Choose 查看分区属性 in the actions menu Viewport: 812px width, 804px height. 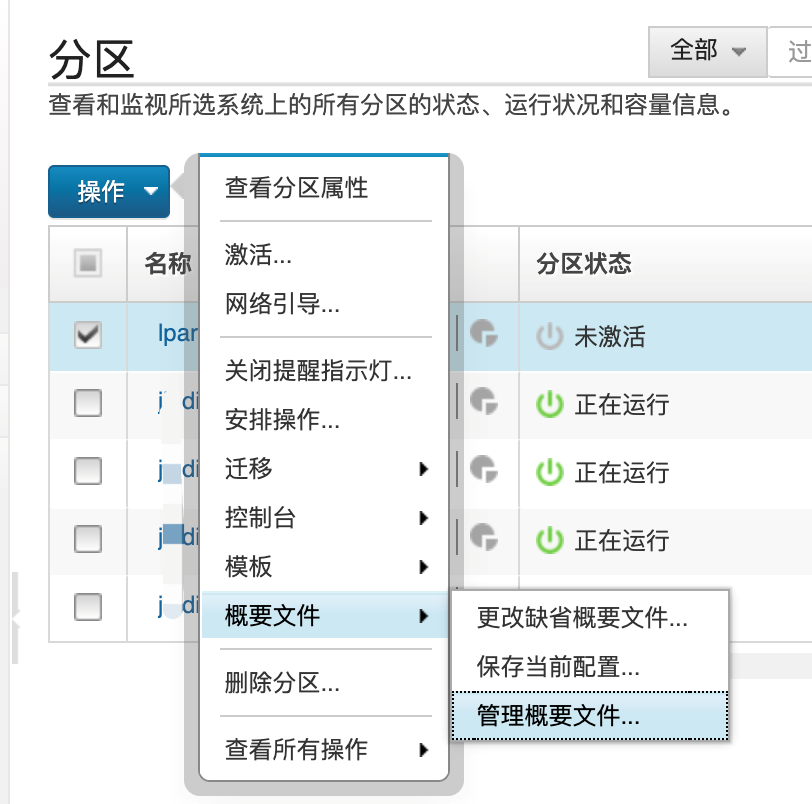click(x=296, y=187)
